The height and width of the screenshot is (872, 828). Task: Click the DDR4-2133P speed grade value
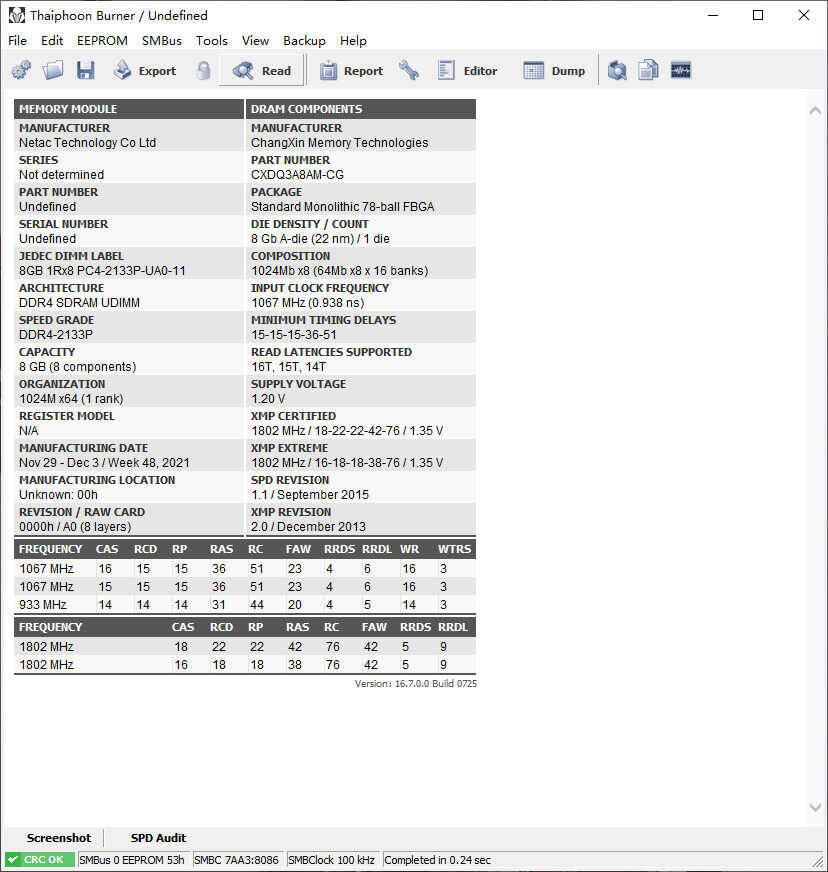point(56,335)
